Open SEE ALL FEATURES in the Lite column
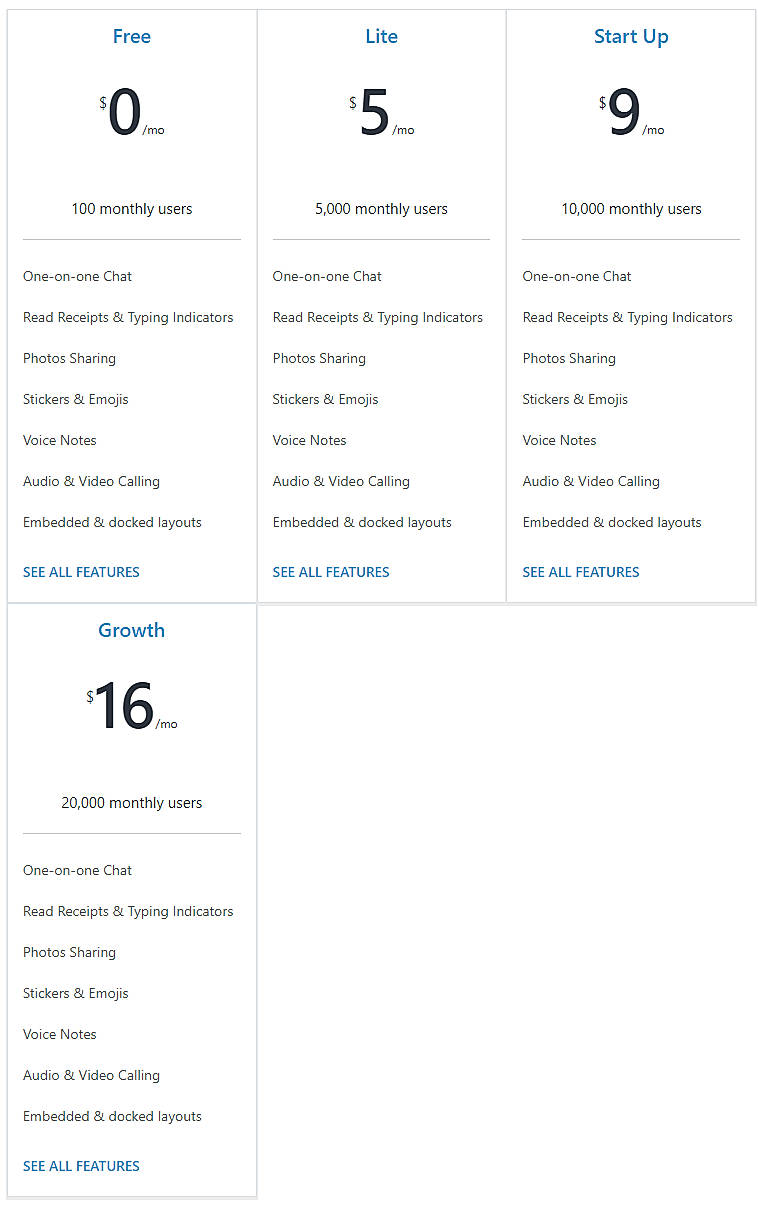 click(331, 572)
